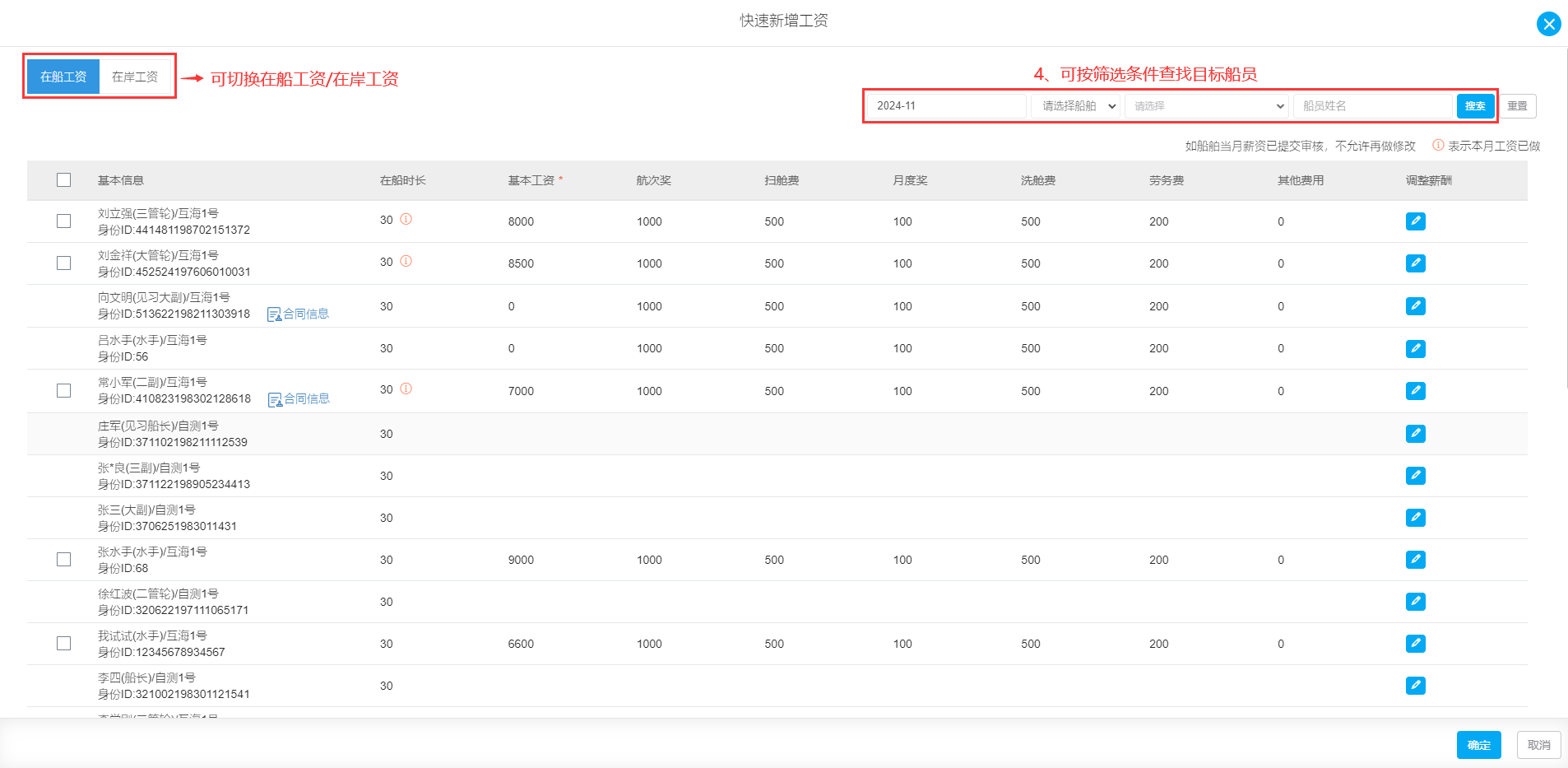Image resolution: width=1568 pixels, height=768 pixels.
Task: Click the info icon beside 刘立强's 在船时长
Action: click(x=406, y=219)
